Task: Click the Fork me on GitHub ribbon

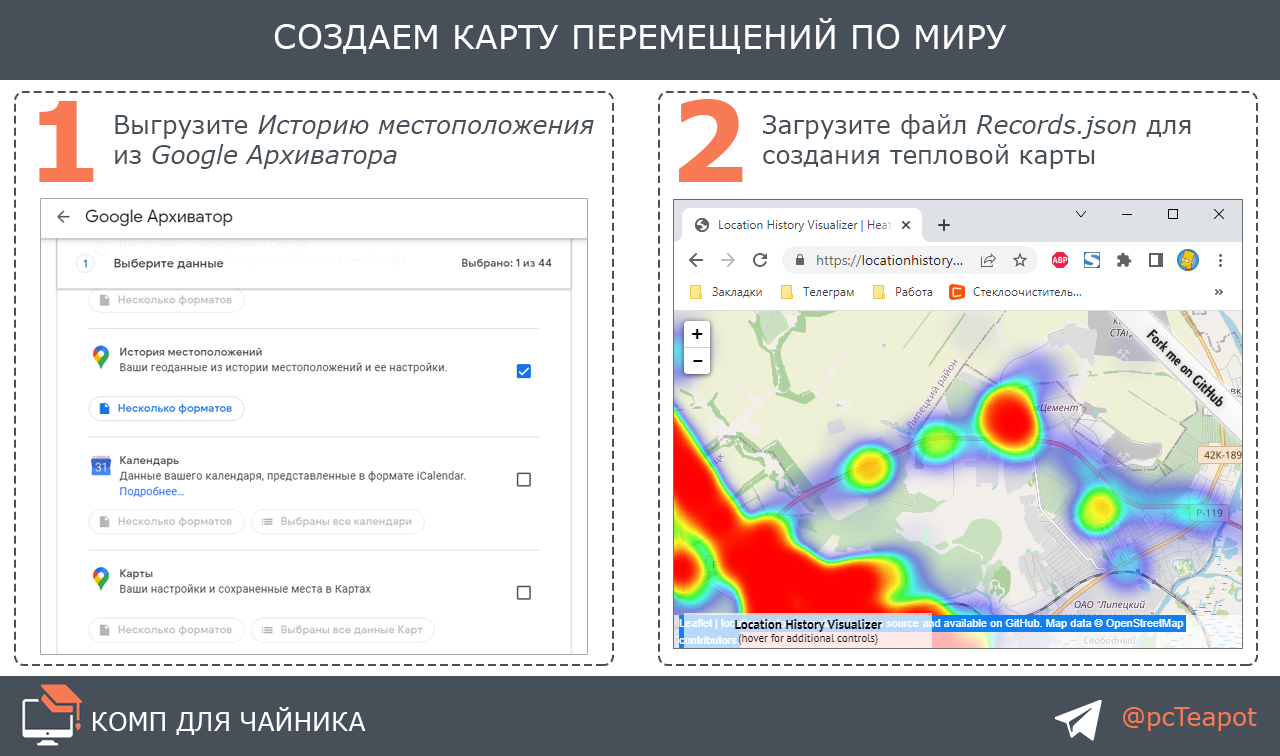Action: click(x=1185, y=366)
